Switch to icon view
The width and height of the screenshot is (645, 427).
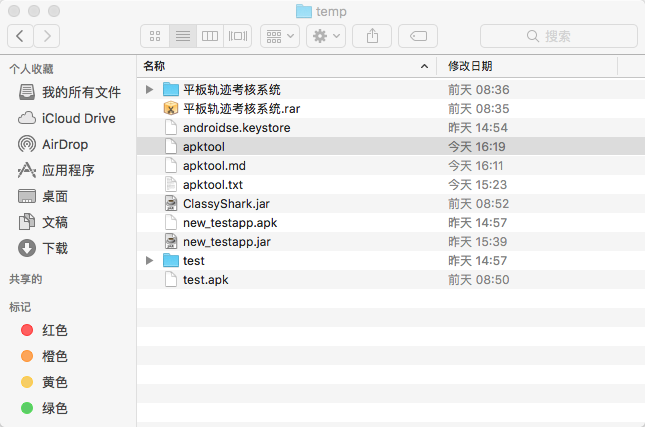[155, 36]
